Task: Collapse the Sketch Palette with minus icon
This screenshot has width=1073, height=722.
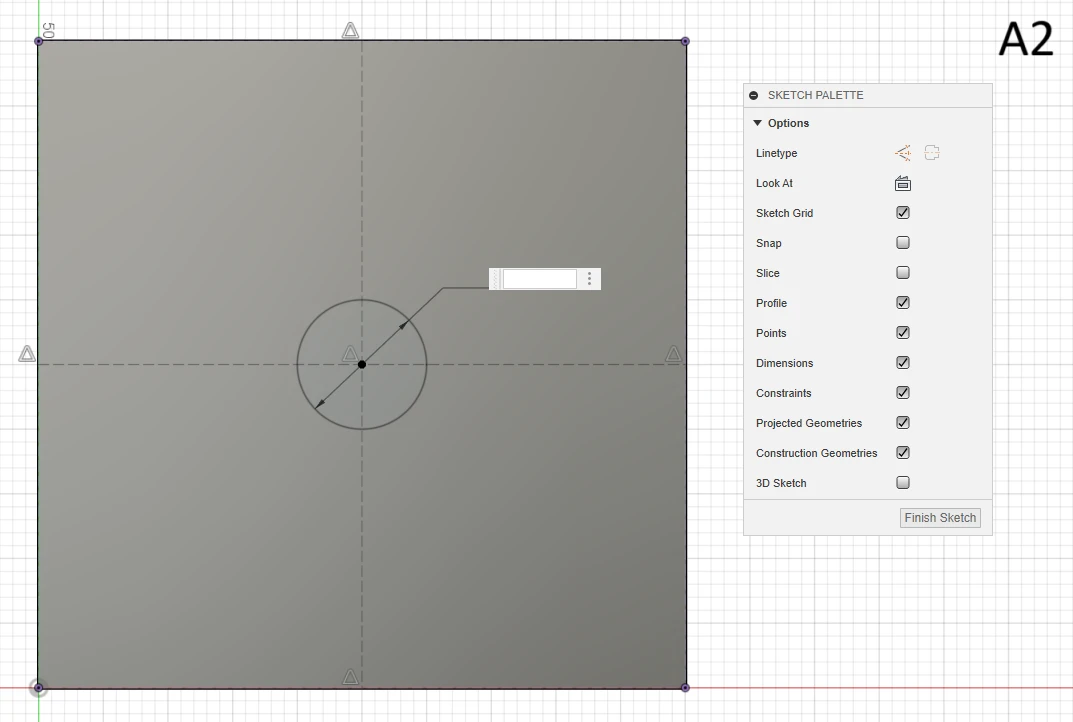Action: pos(753,95)
